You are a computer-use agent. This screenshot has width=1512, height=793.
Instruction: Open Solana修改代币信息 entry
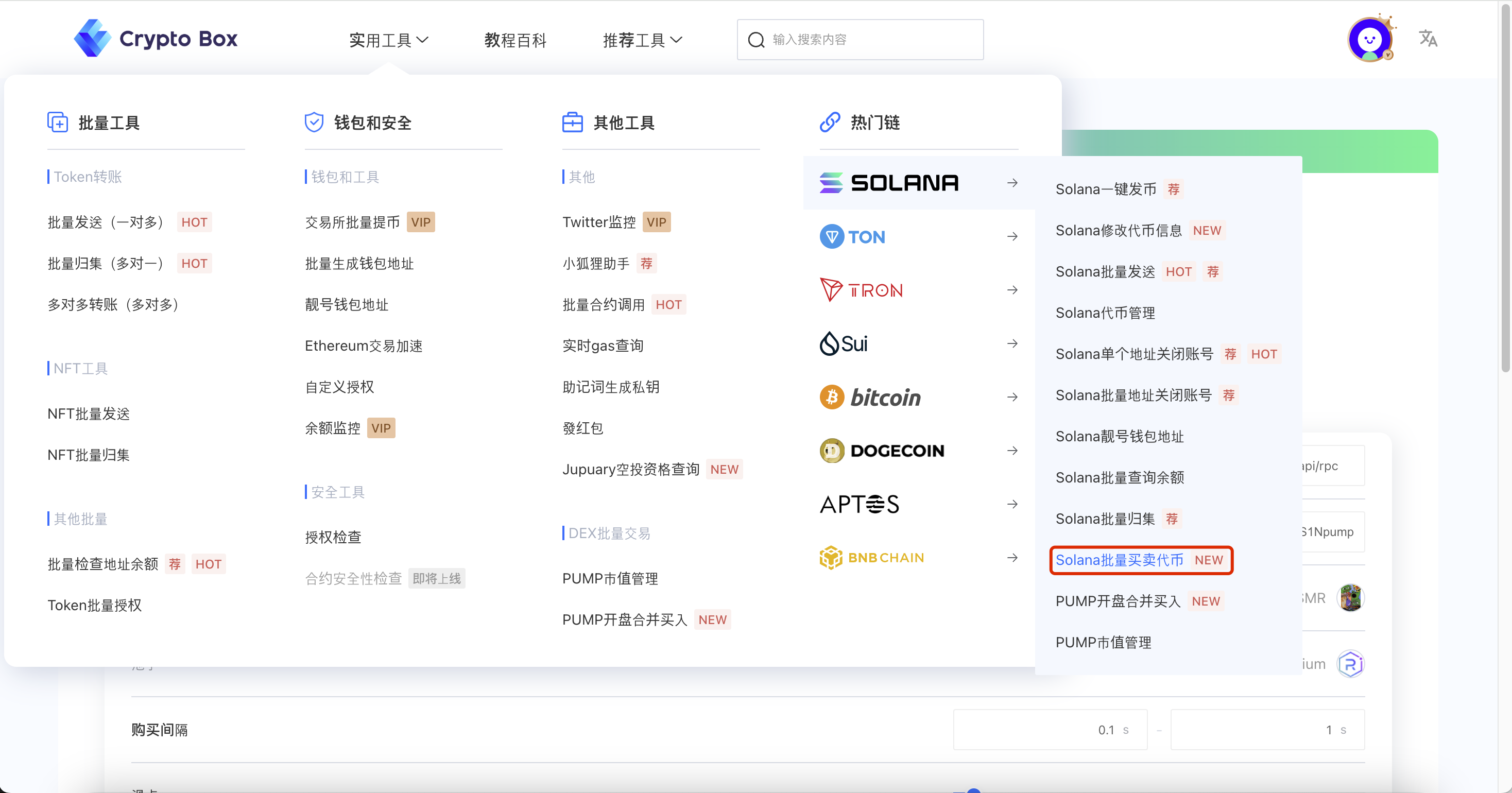tap(1119, 230)
